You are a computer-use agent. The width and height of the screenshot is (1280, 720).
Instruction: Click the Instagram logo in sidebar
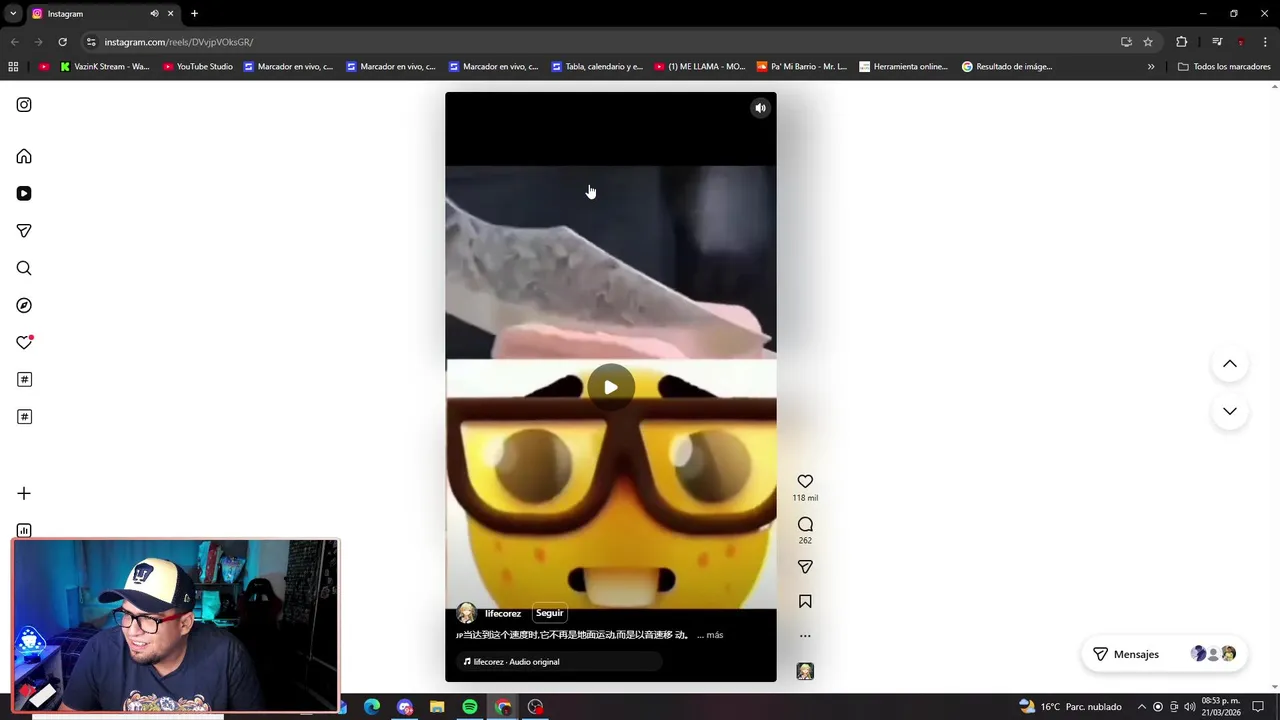click(24, 105)
